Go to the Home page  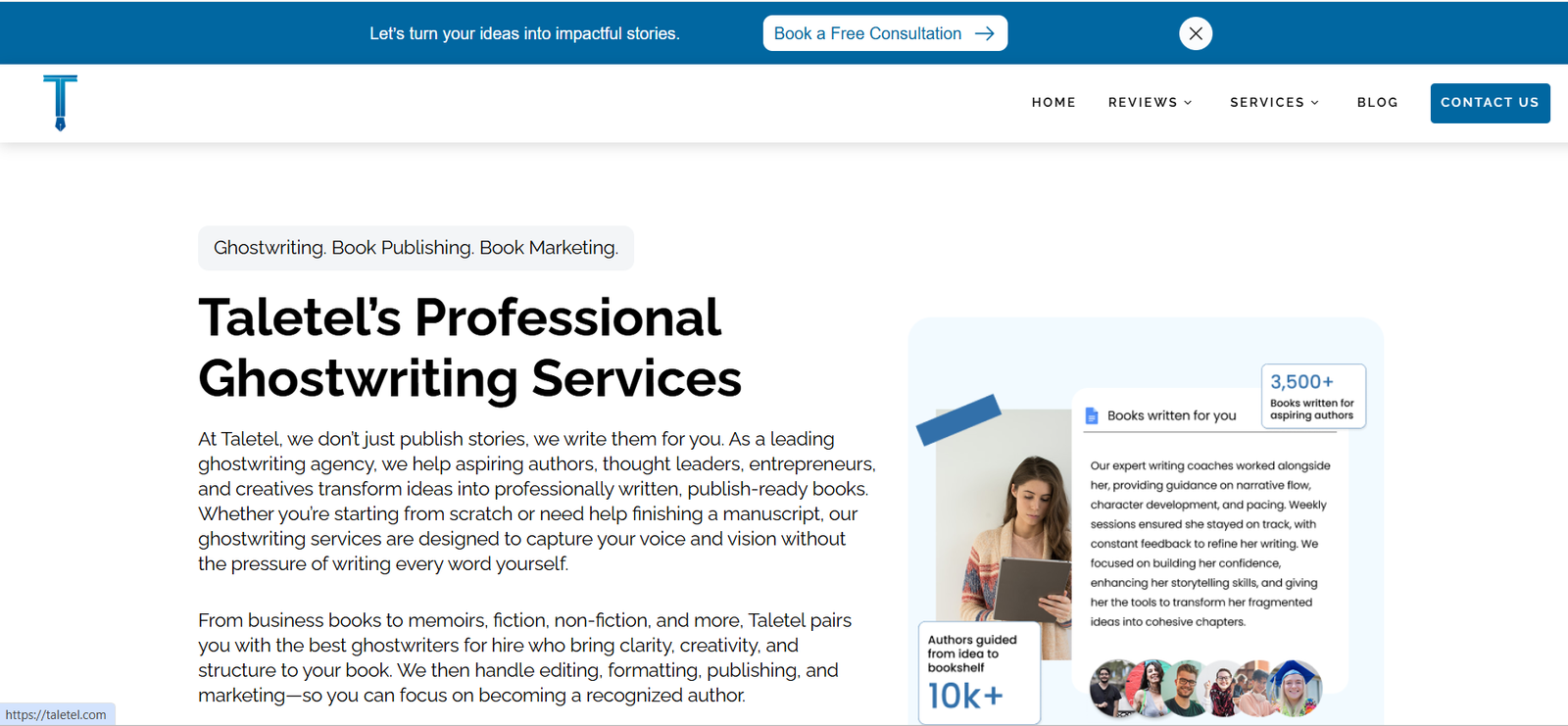[1053, 103]
